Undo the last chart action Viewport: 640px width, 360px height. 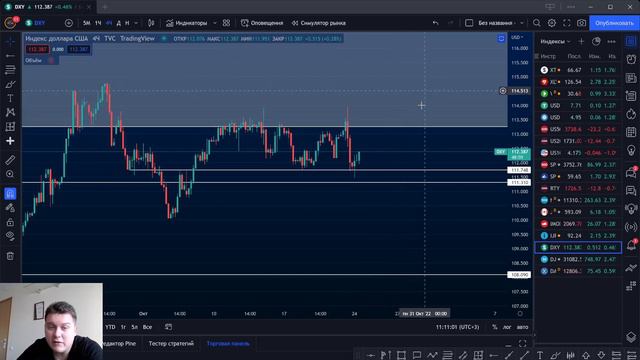point(436,23)
